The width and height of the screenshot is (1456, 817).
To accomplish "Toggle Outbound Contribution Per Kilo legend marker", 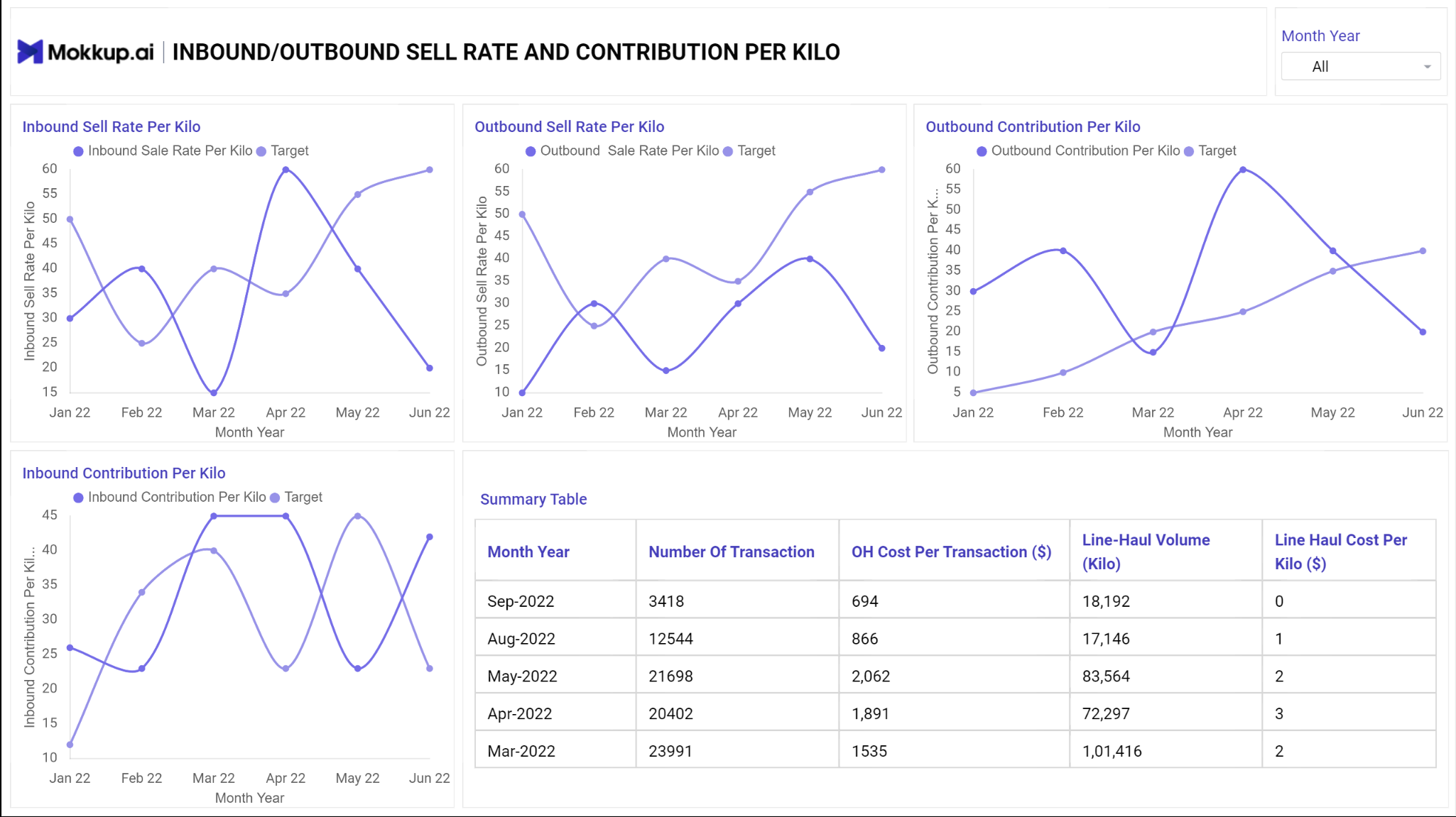I will (982, 151).
